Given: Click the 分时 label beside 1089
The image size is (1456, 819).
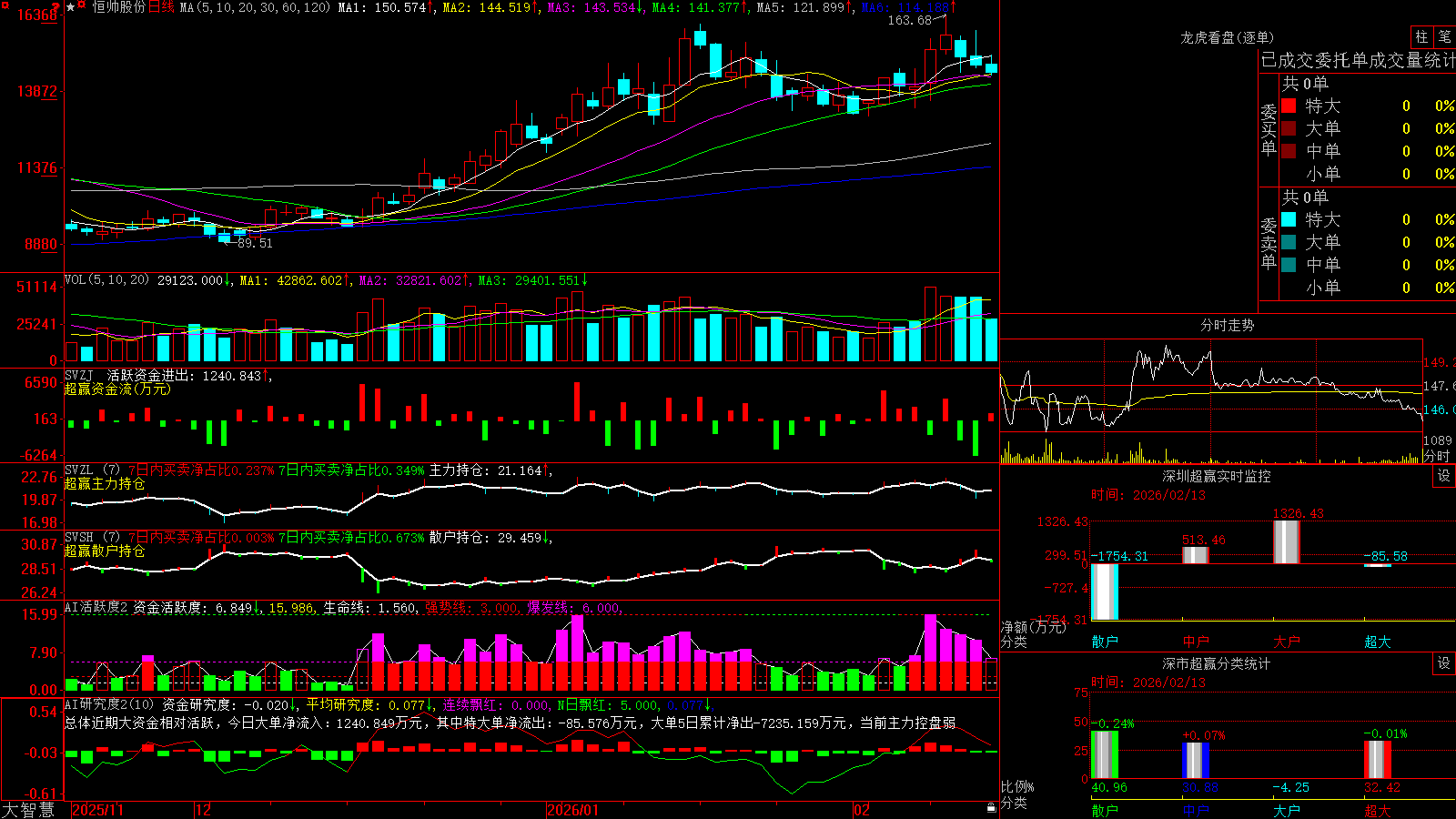Looking at the screenshot, I should pyautogui.click(x=1436, y=455).
